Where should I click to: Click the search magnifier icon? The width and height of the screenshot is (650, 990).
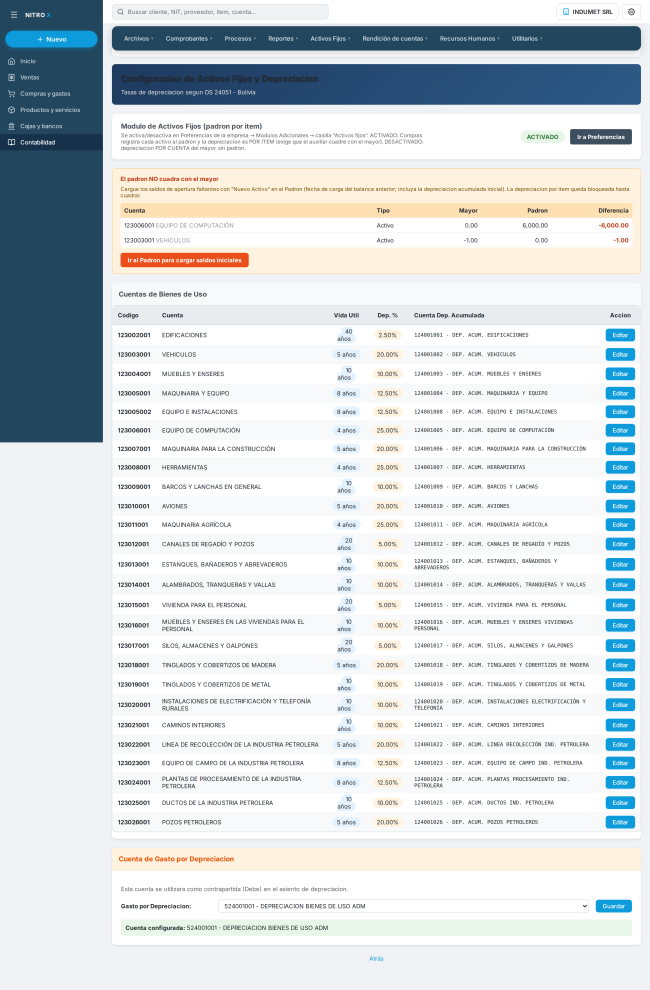121,12
